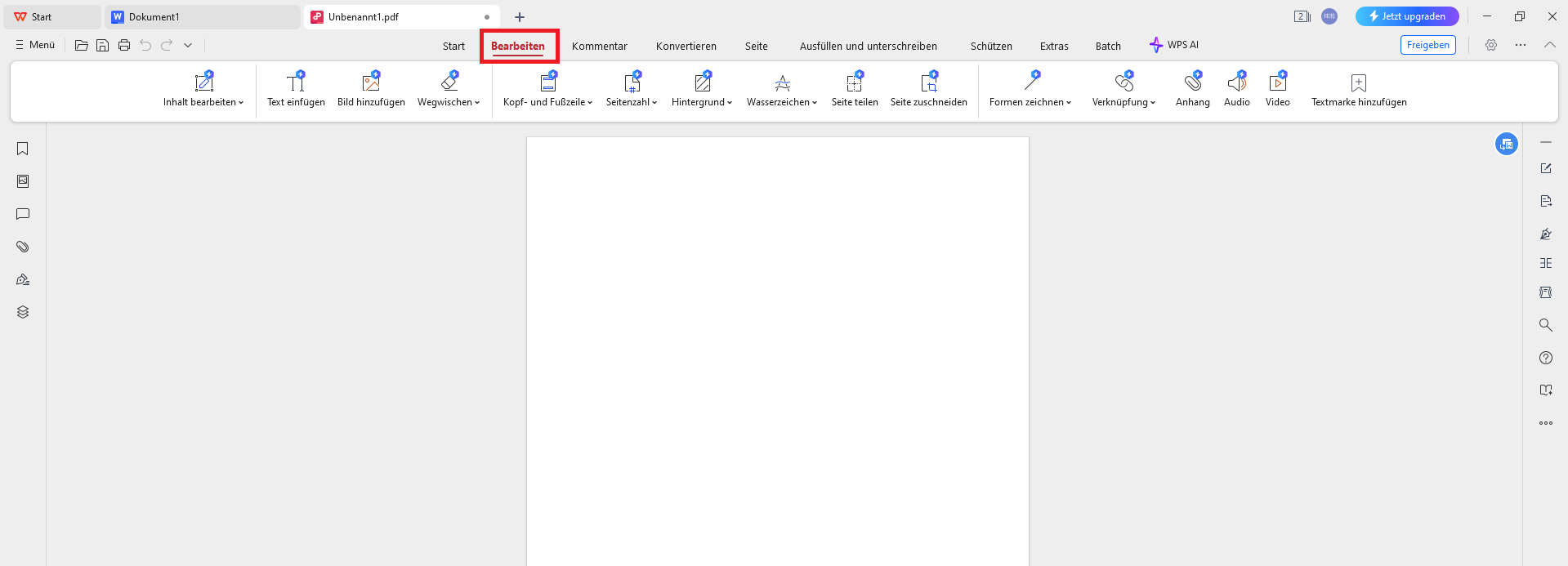Insert a Video into the PDF

(x=1278, y=91)
